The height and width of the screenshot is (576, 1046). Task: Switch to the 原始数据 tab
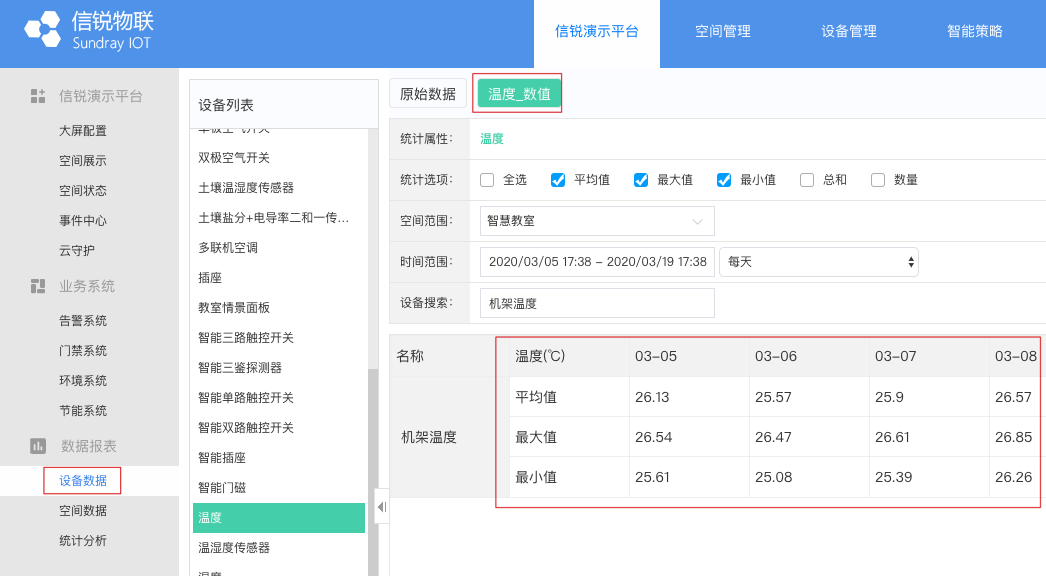tap(428, 94)
